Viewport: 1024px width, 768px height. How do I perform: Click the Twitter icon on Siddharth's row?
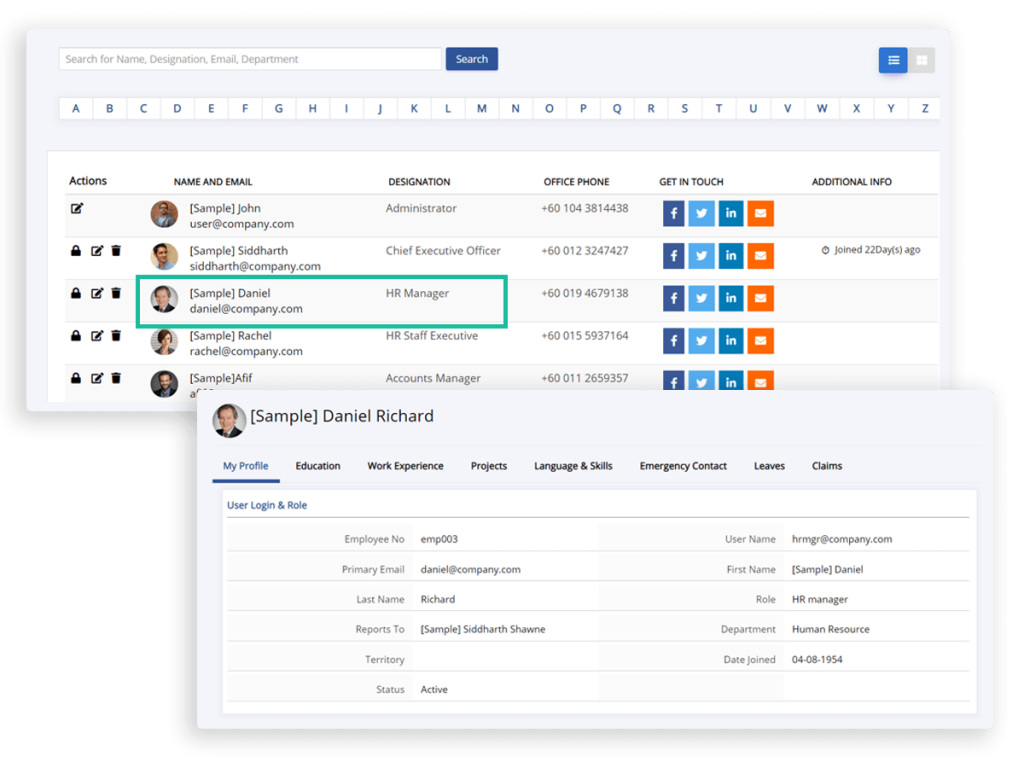coord(702,256)
